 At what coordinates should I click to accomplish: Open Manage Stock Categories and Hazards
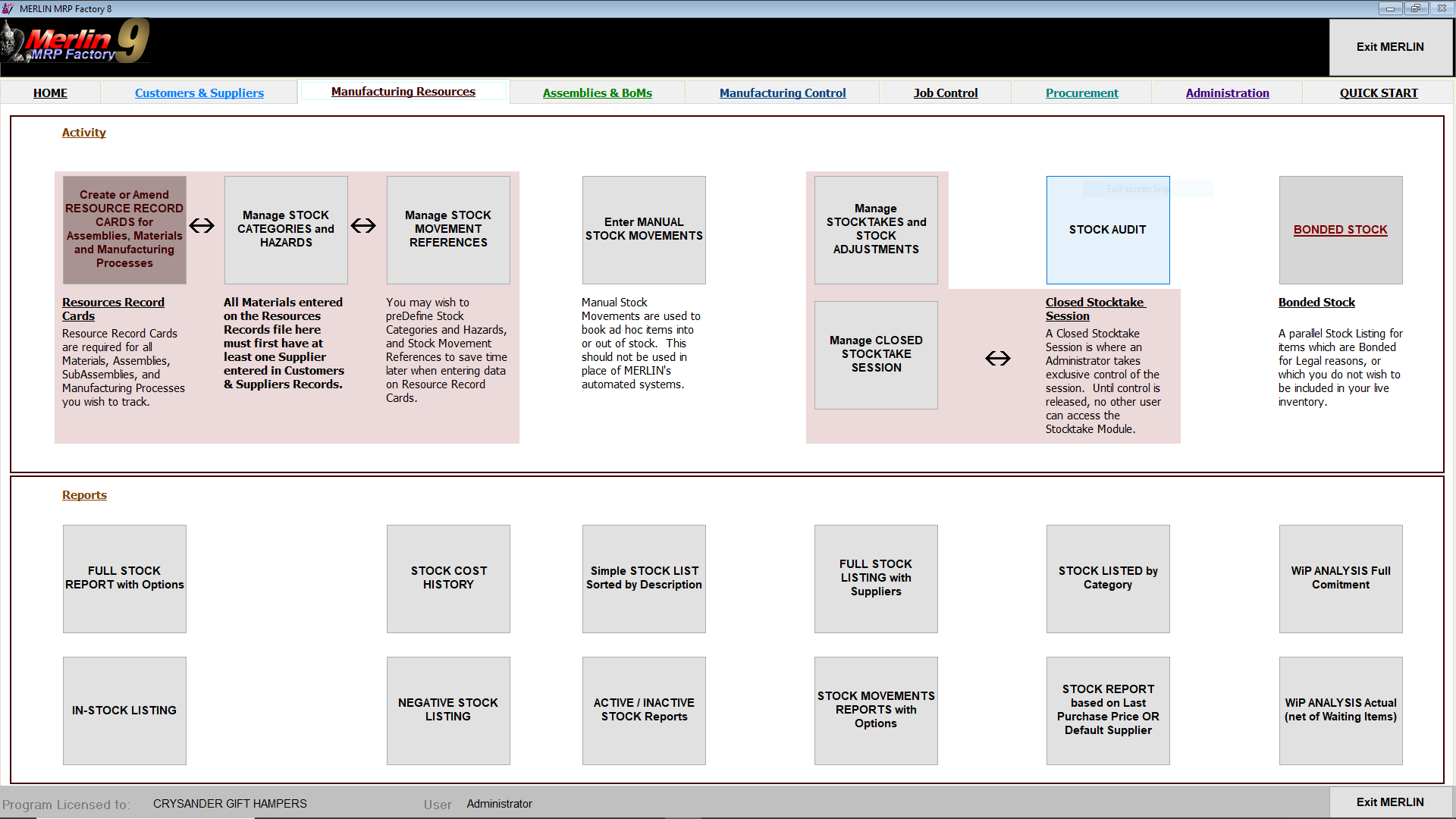coord(286,229)
